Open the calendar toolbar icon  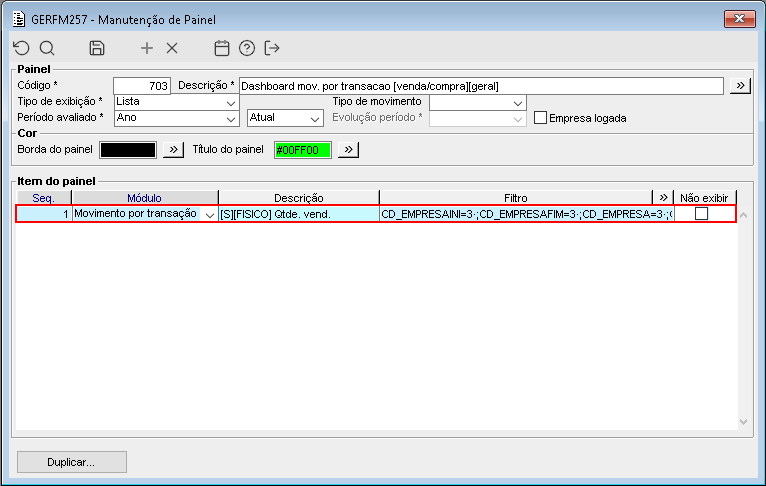point(222,48)
